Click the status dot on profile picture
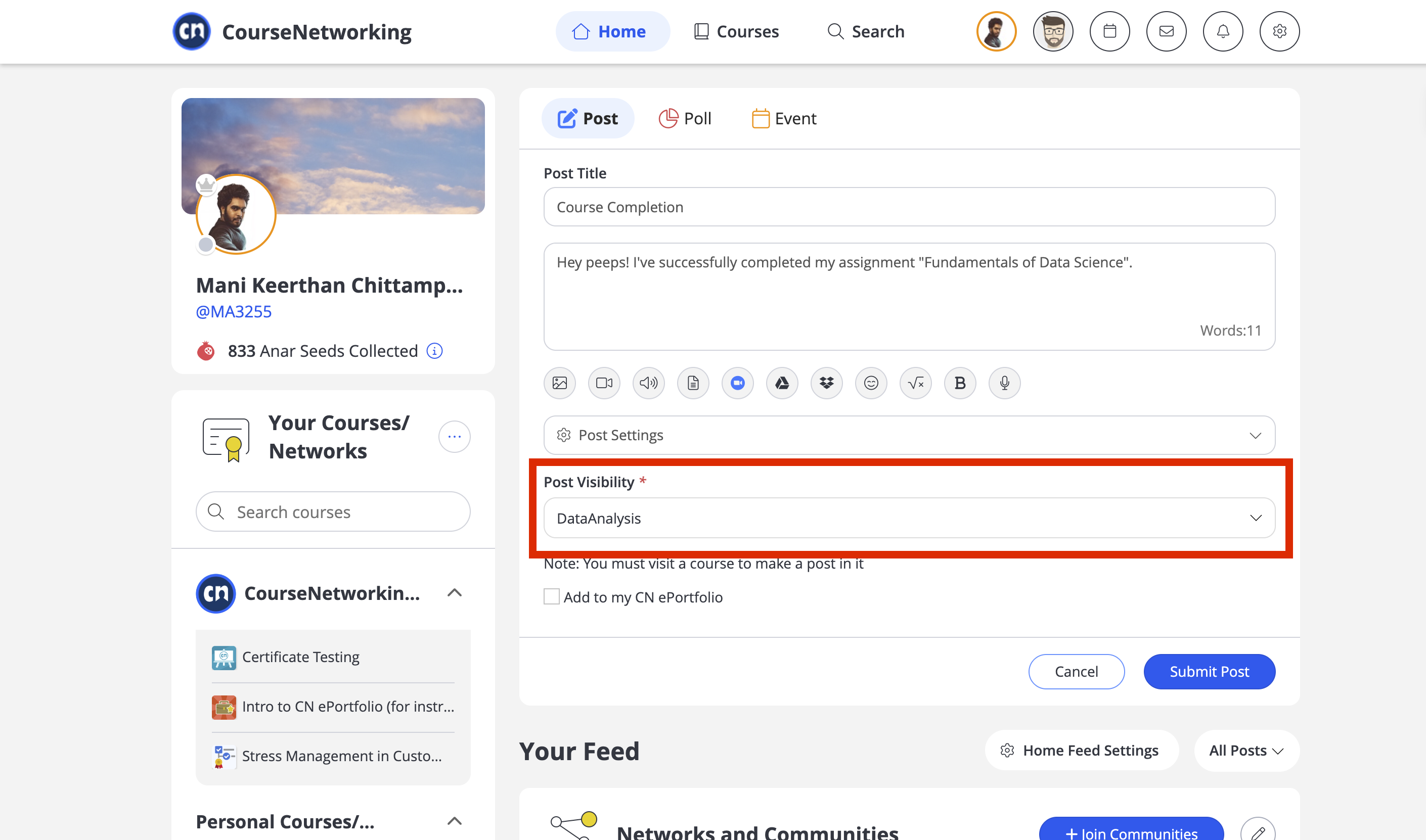The width and height of the screenshot is (1426, 840). pyautogui.click(x=206, y=245)
